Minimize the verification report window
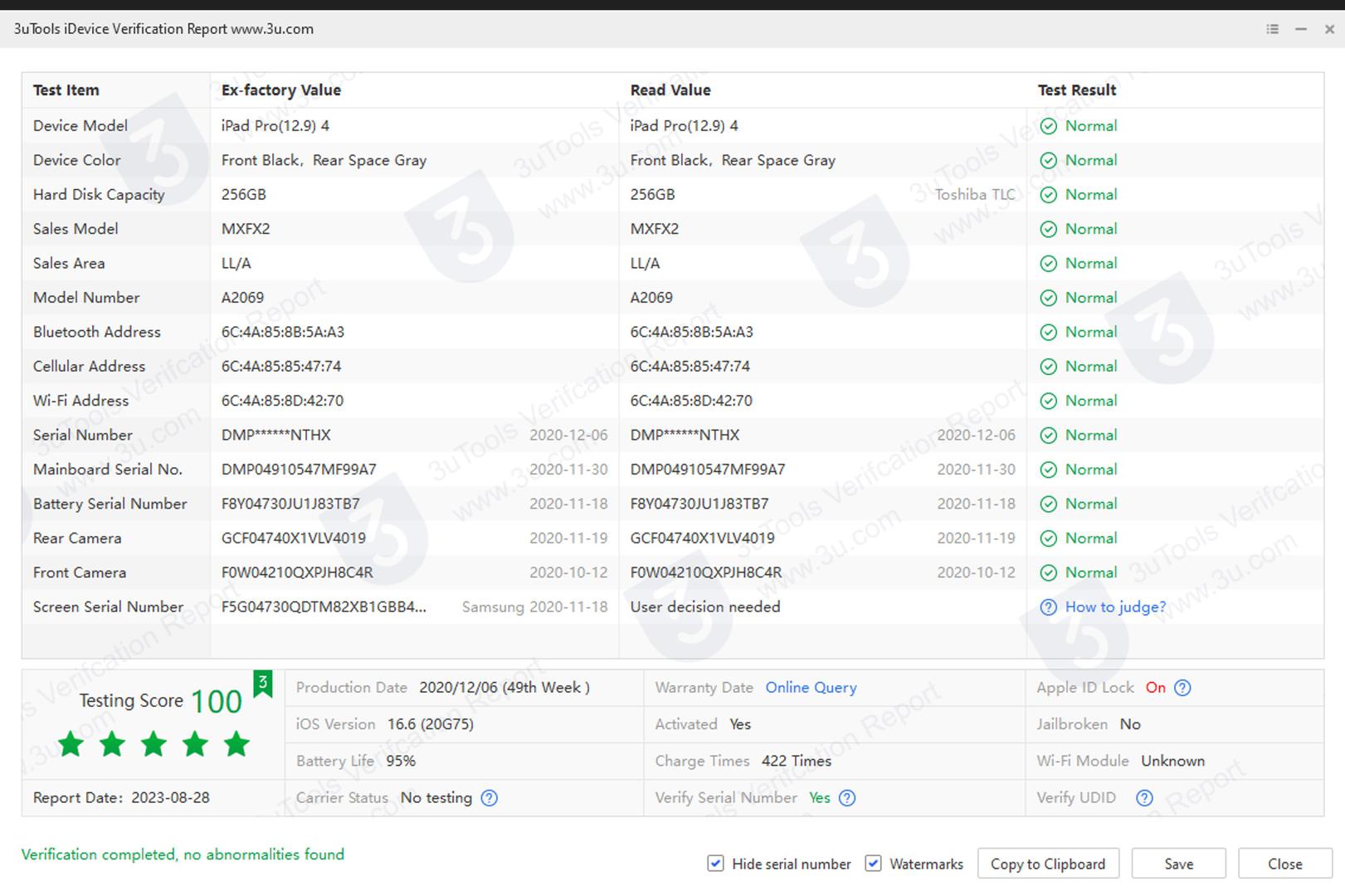Image resolution: width=1345 pixels, height=896 pixels. point(1301,29)
